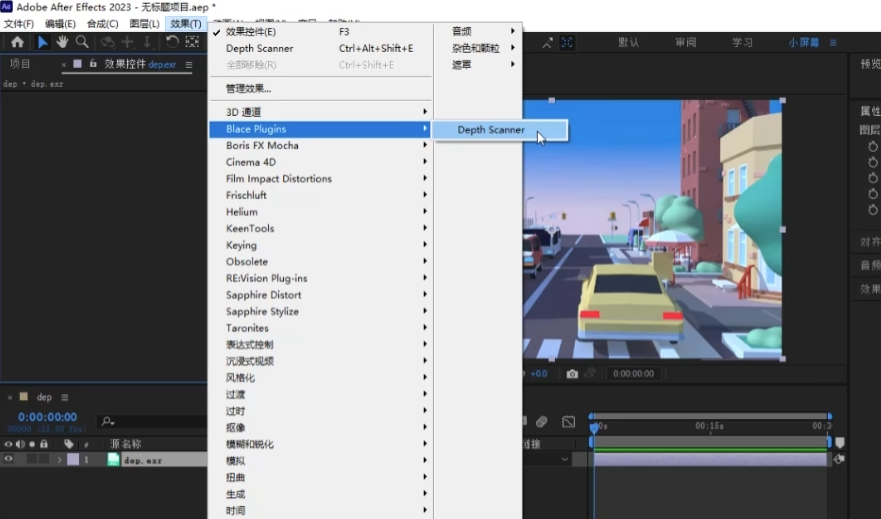
Task: Click the dep.exr layer file icon
Action: (113, 460)
